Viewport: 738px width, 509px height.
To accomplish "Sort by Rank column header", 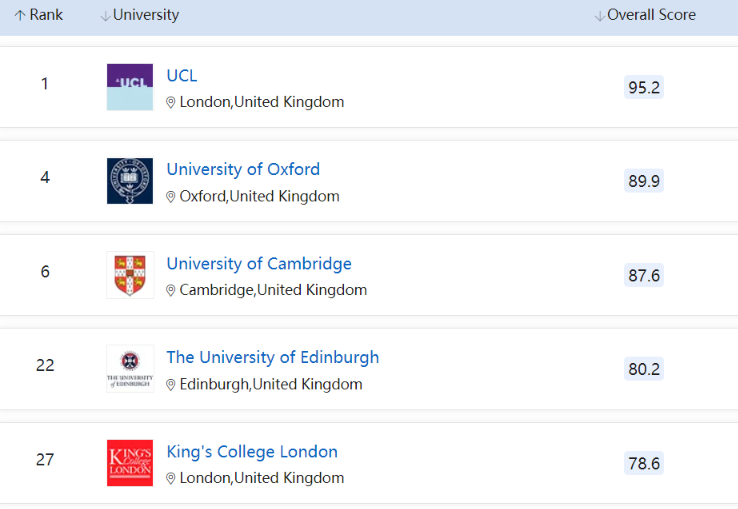I will coord(39,15).
